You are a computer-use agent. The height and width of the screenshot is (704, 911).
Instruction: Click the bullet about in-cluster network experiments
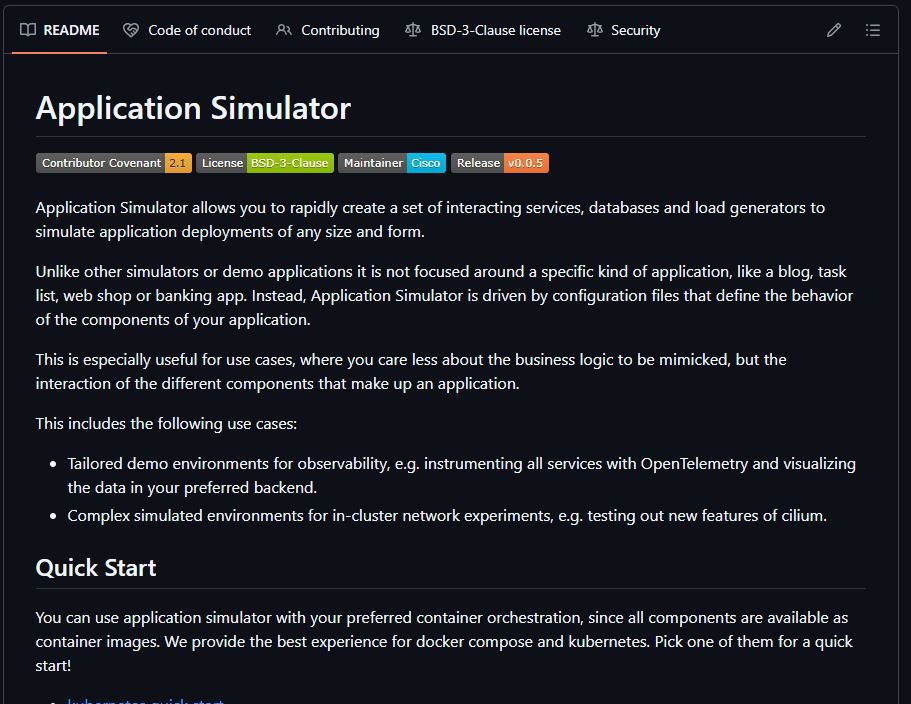click(446, 516)
